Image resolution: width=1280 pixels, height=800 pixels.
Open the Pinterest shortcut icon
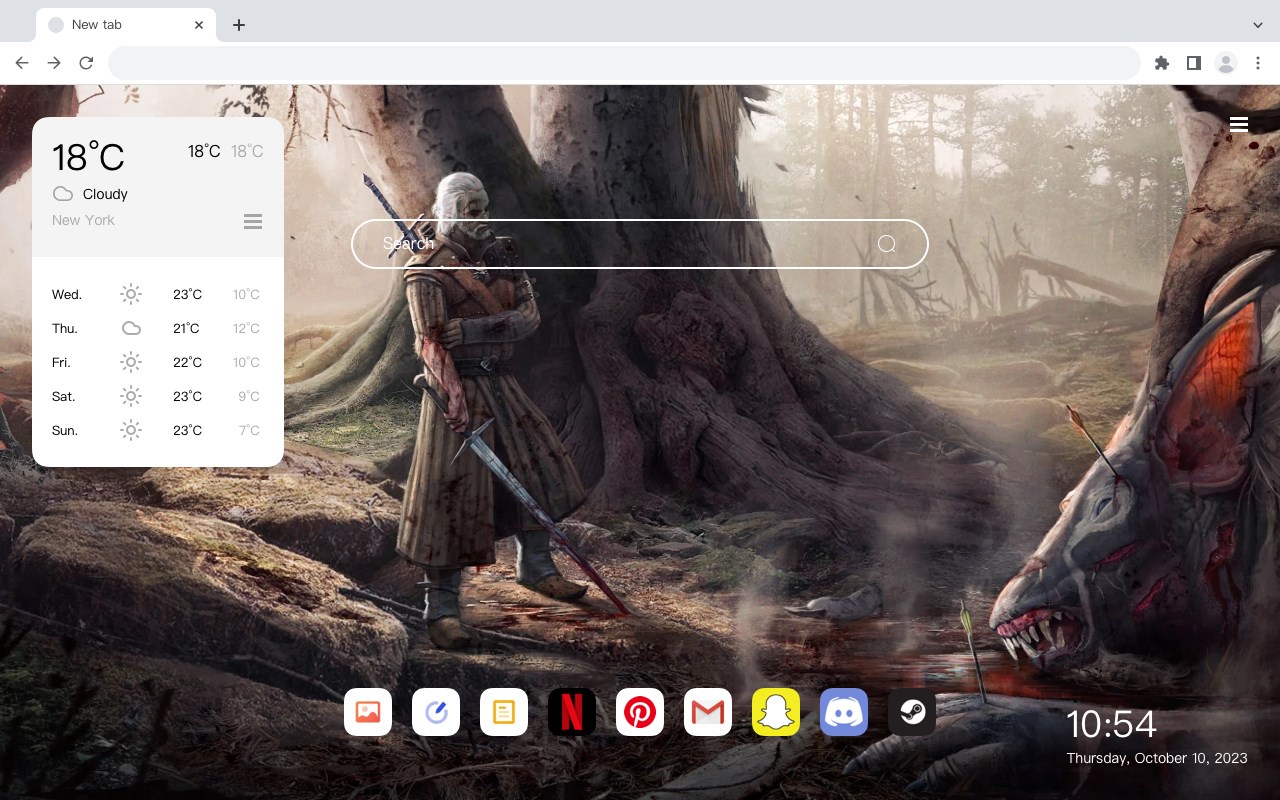click(640, 712)
